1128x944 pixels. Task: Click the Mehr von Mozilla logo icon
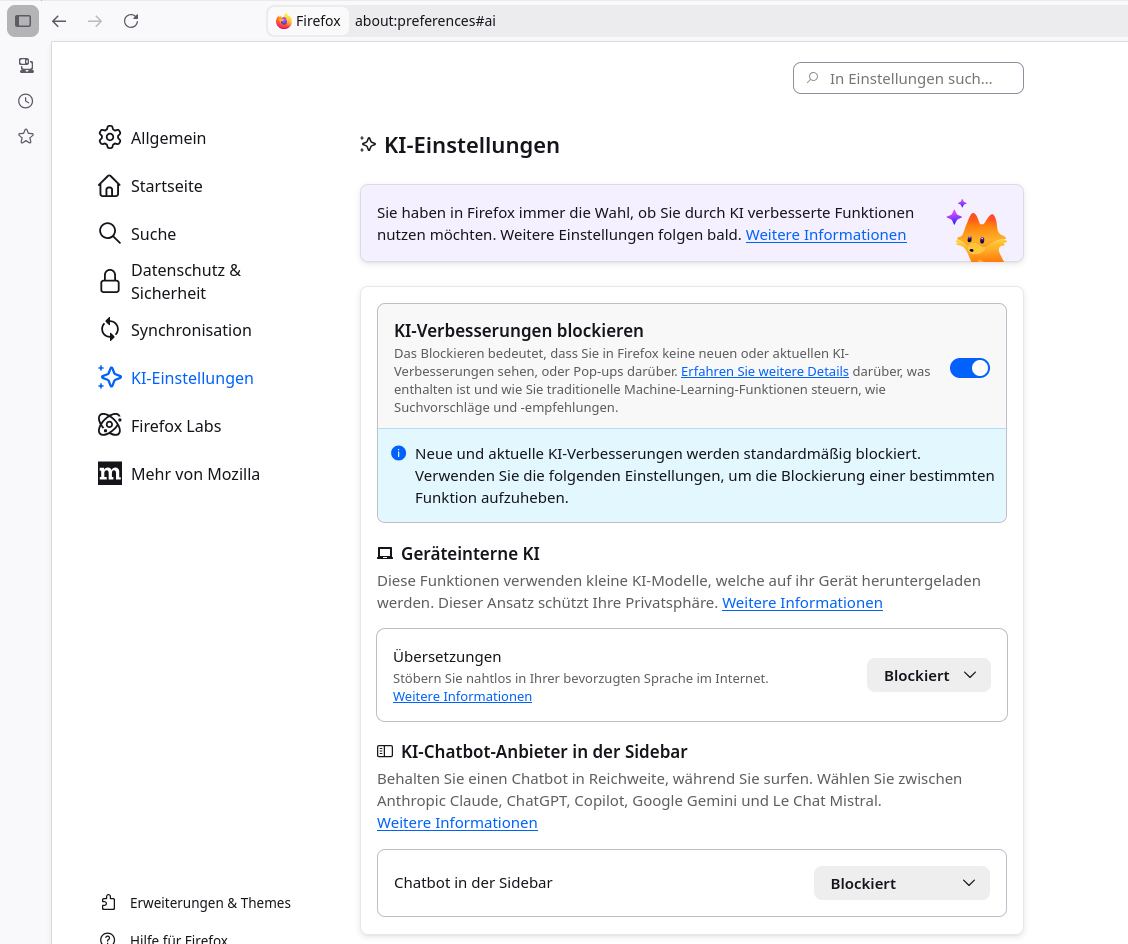point(110,474)
